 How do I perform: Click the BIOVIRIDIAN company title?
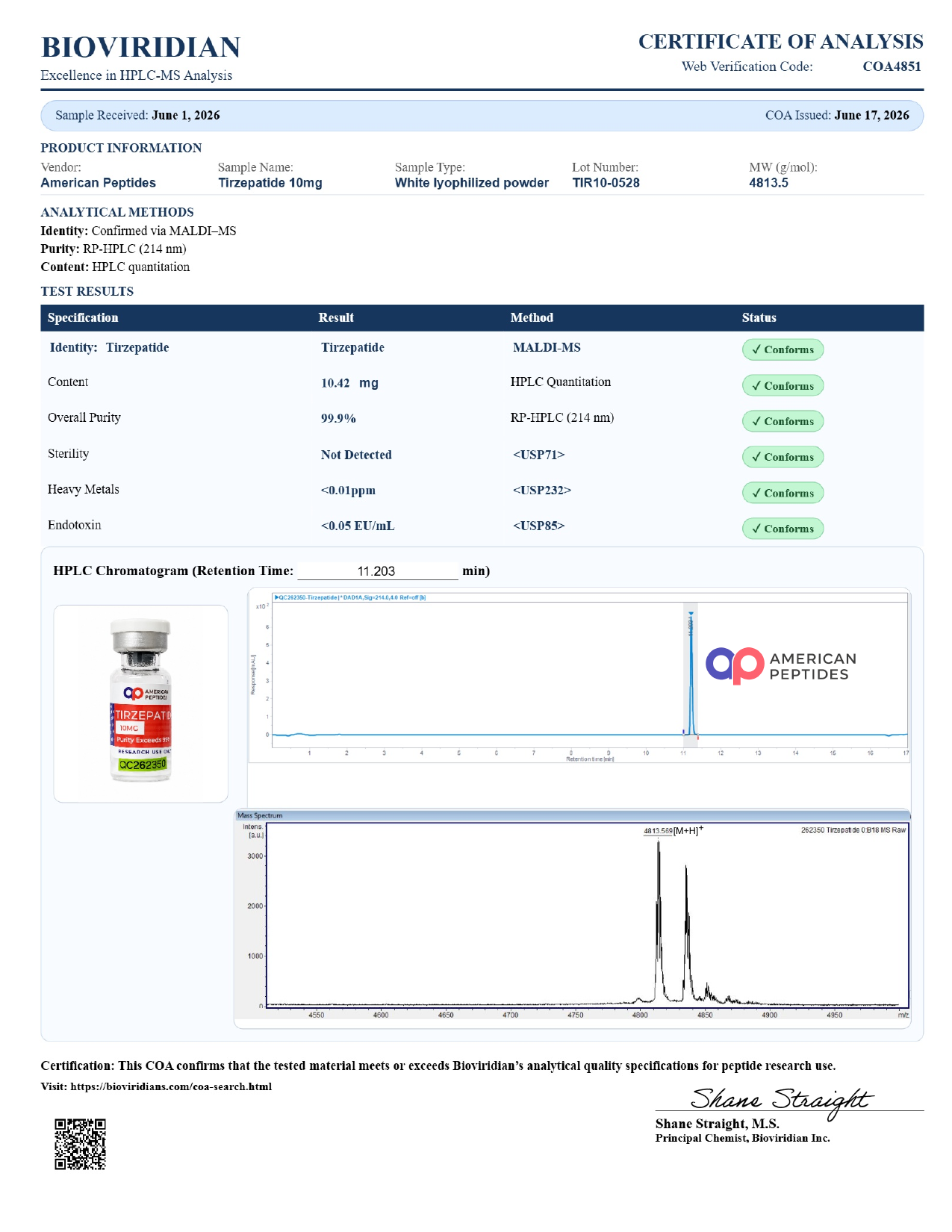click(x=140, y=47)
